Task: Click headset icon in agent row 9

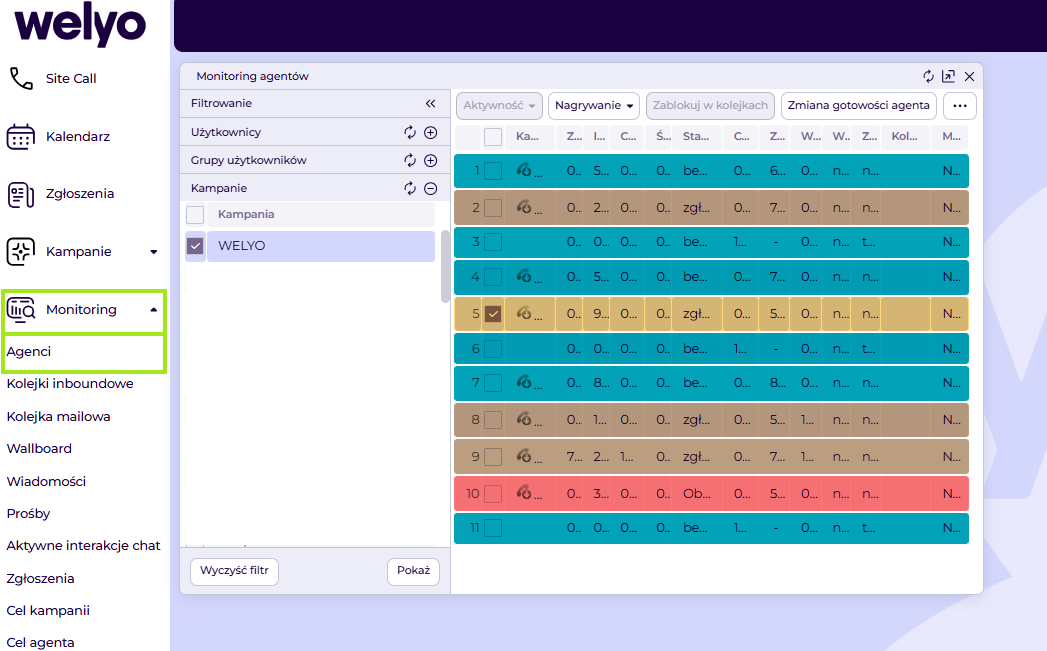Action: point(524,456)
